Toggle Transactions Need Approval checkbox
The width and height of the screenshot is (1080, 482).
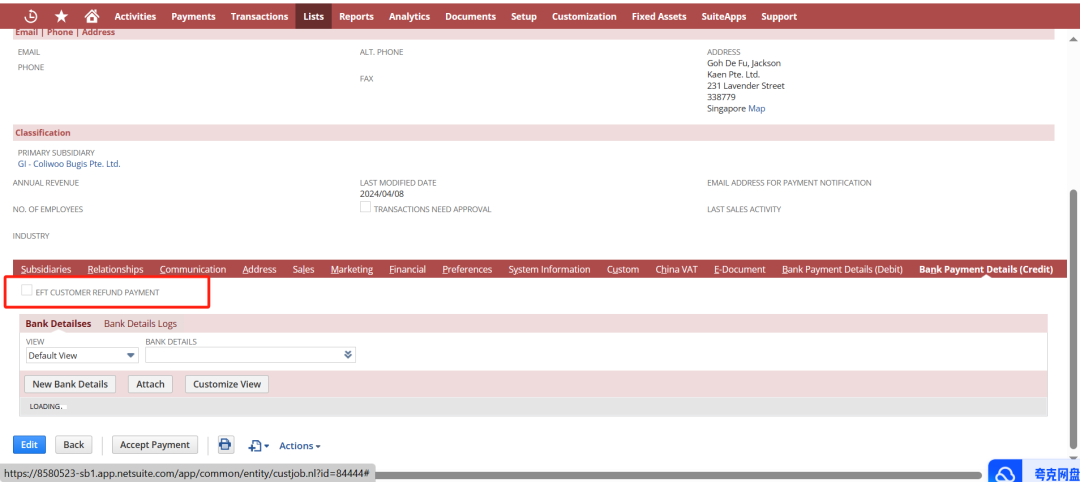point(365,207)
